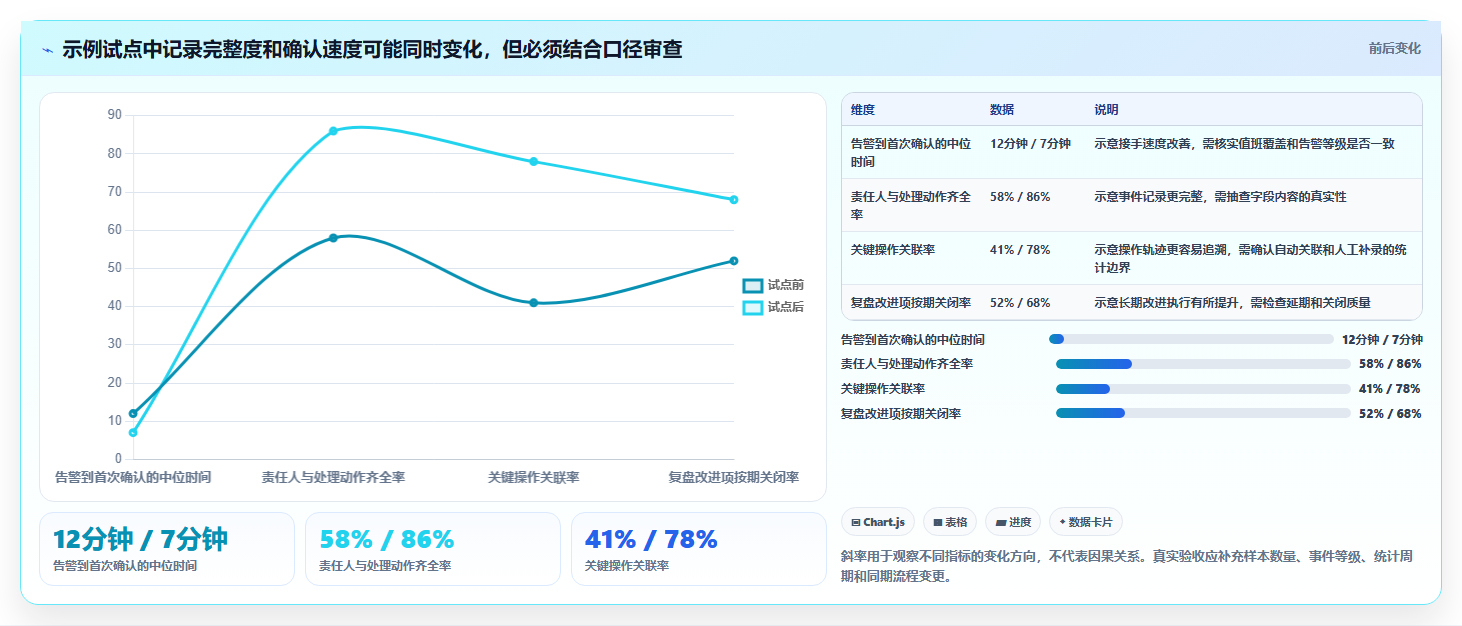Click the description starting 示意事件记录更完整
1462x626 pixels.
(1221, 197)
